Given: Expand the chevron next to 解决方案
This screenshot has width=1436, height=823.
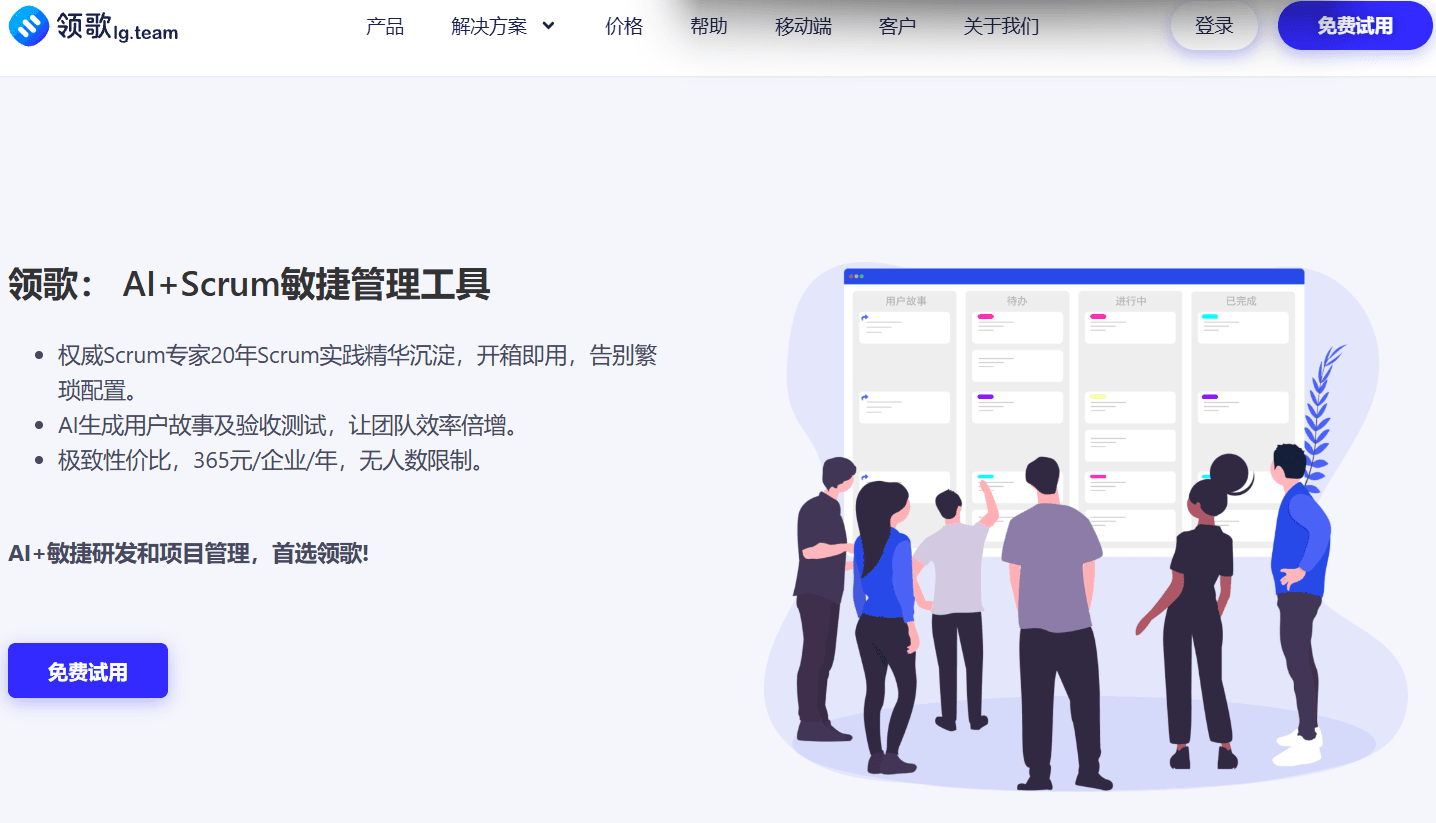Looking at the screenshot, I should (x=548, y=26).
